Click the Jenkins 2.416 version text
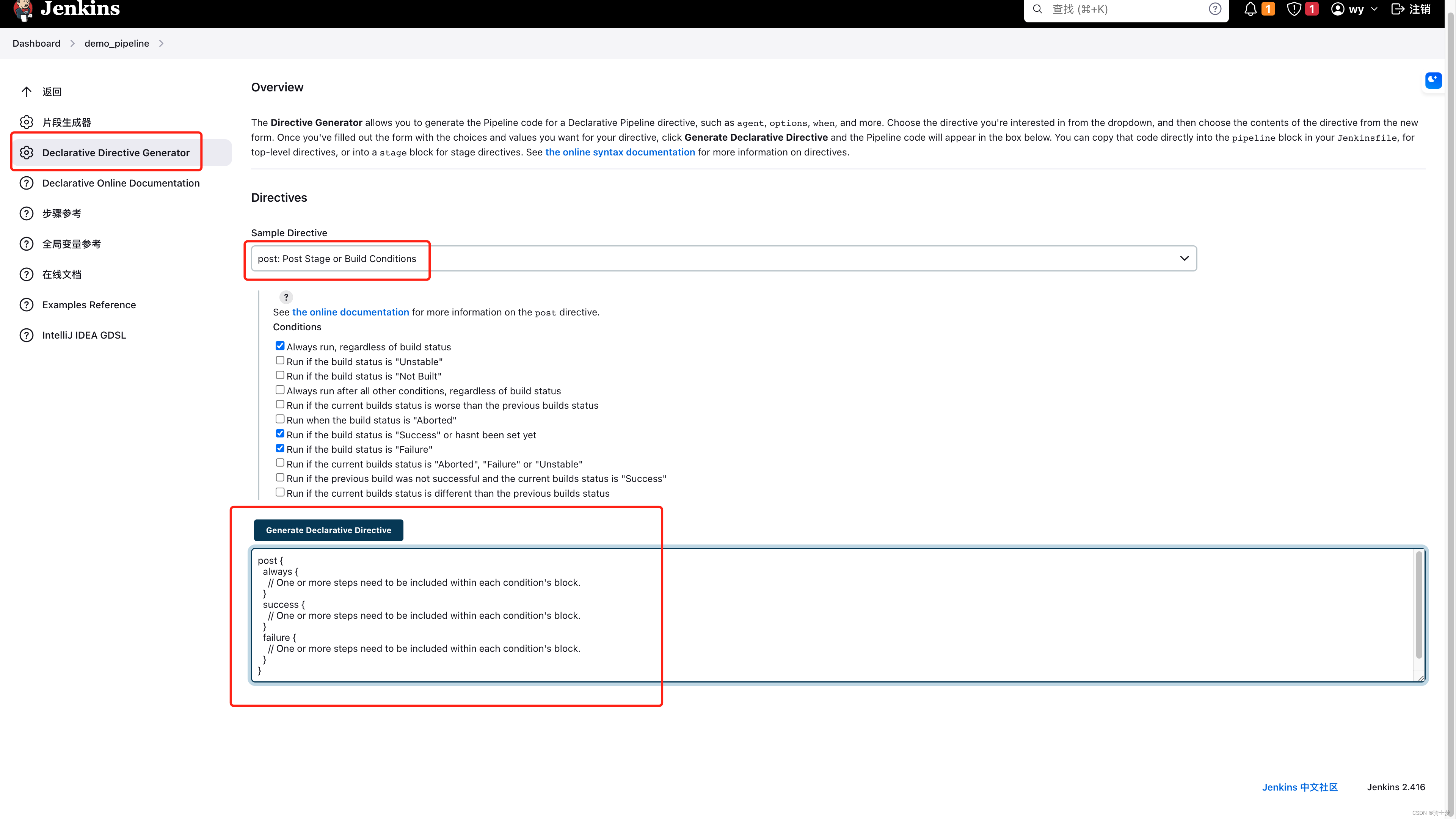The width and height of the screenshot is (1456, 819). coord(1396,787)
